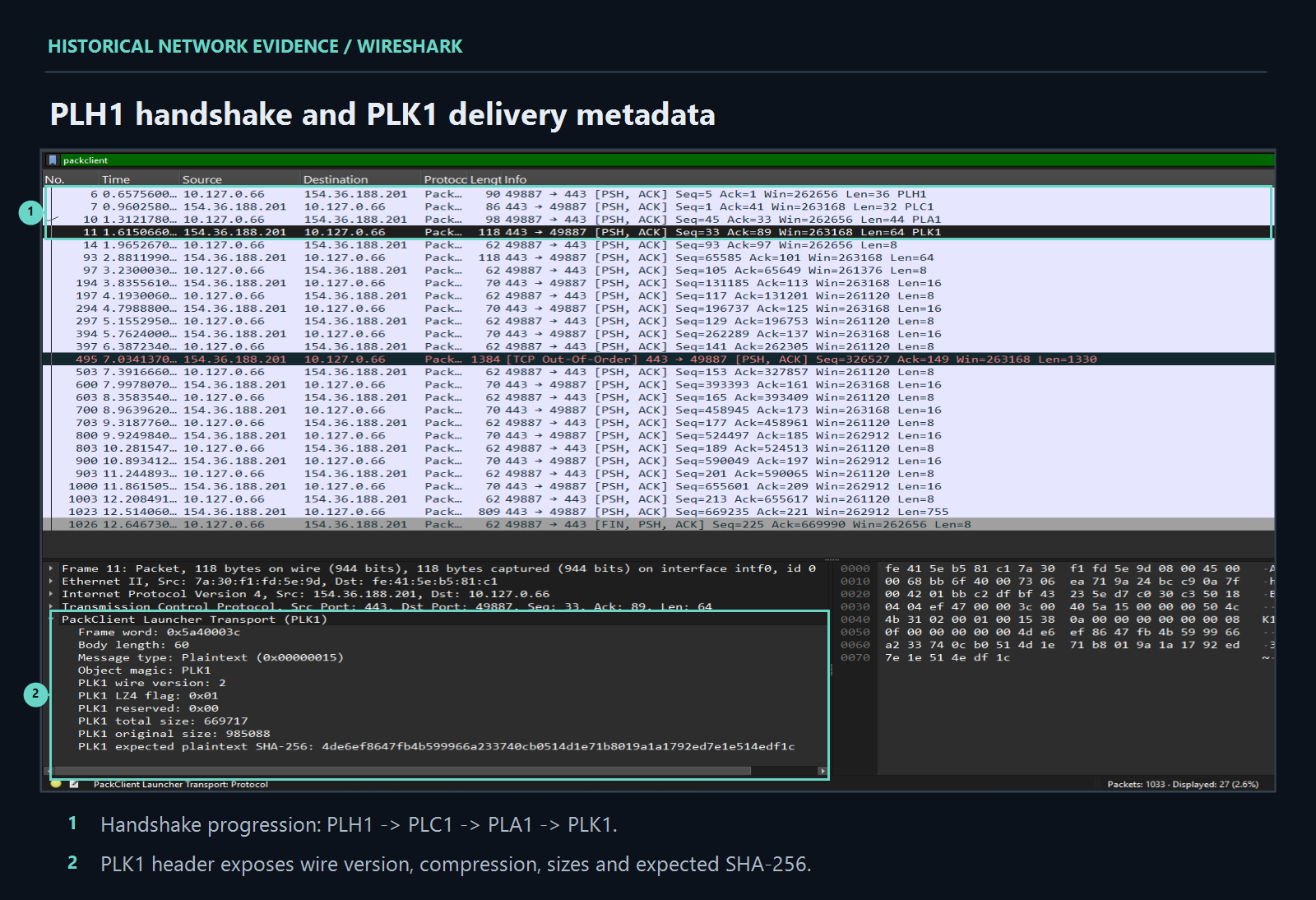
Task: Expand the Ethernet II tree node
Action: point(52,582)
